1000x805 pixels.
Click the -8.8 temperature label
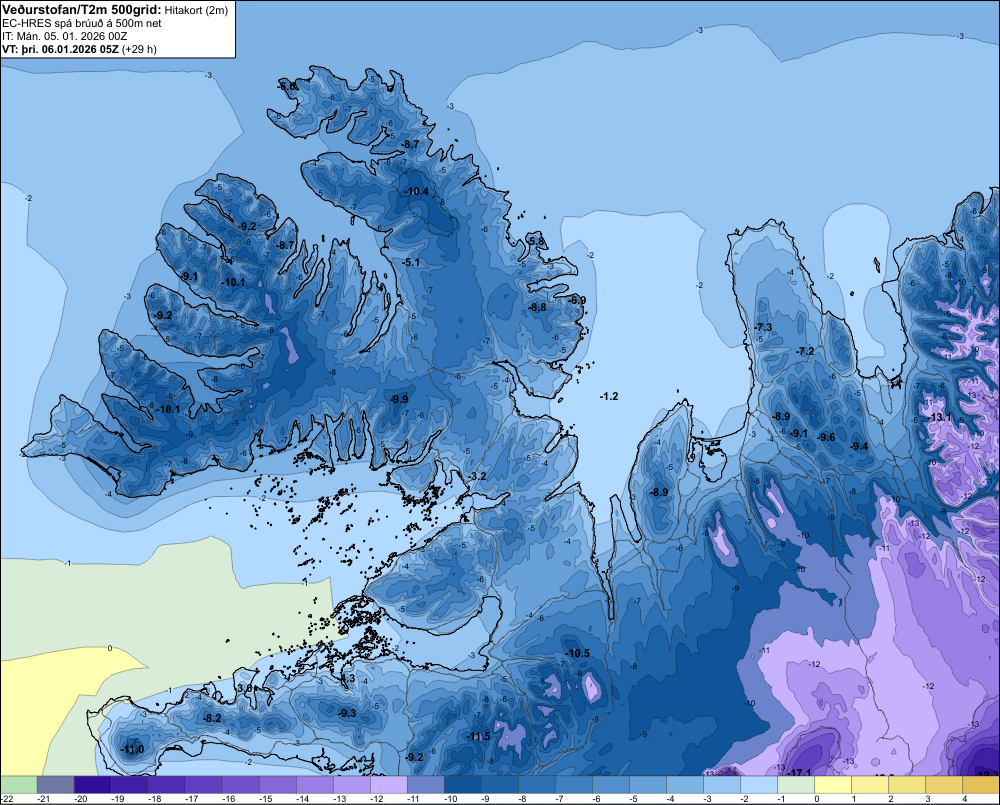click(538, 307)
